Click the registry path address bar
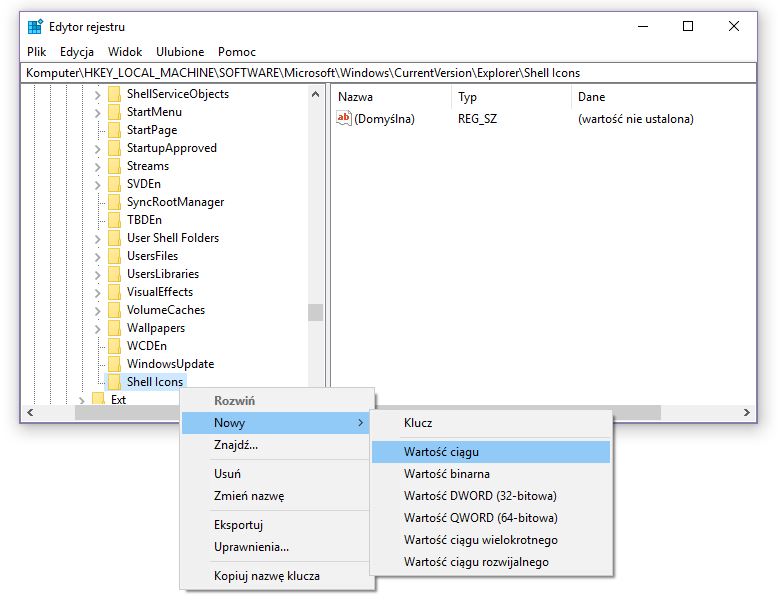 389,73
